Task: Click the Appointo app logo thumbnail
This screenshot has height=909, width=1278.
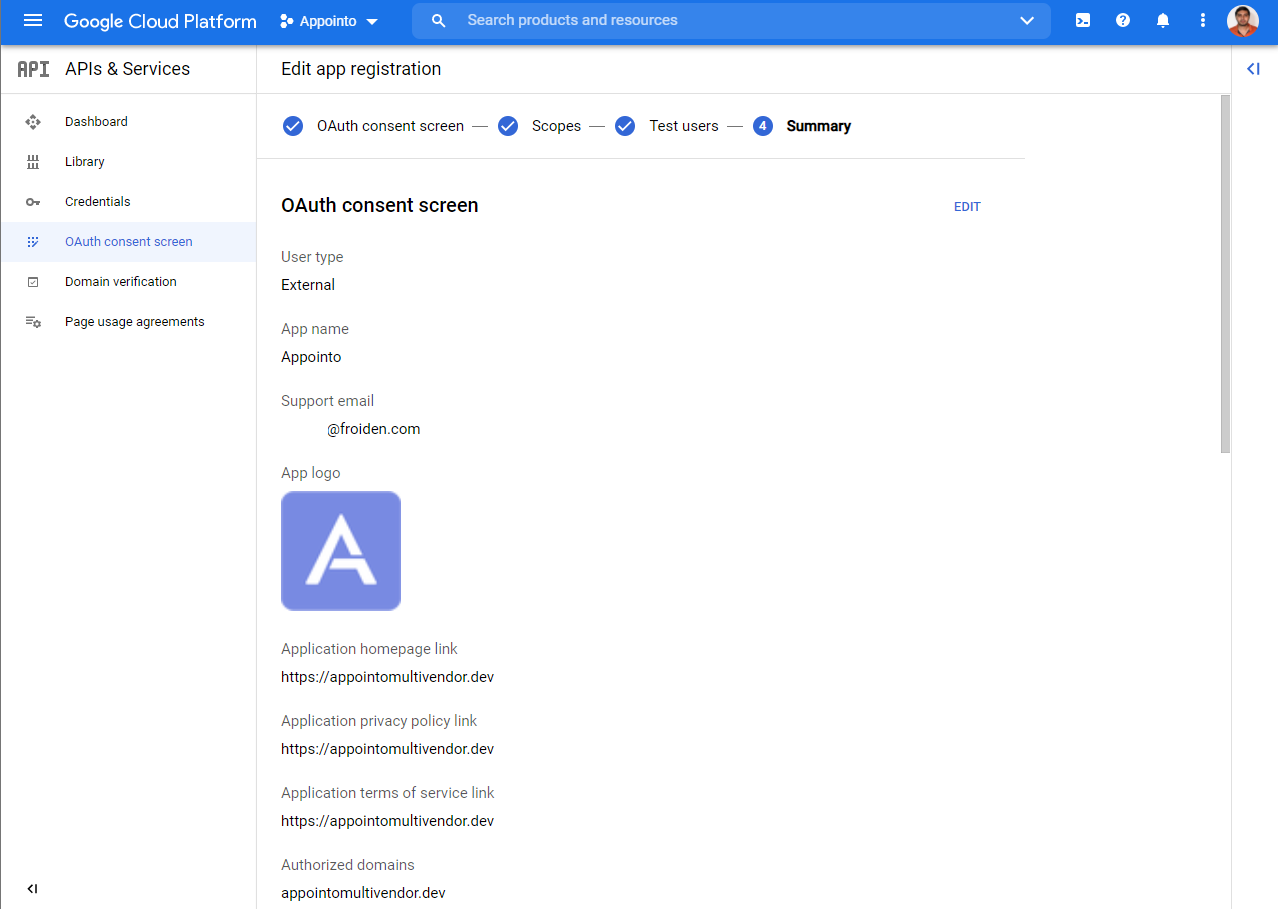Action: [x=341, y=551]
